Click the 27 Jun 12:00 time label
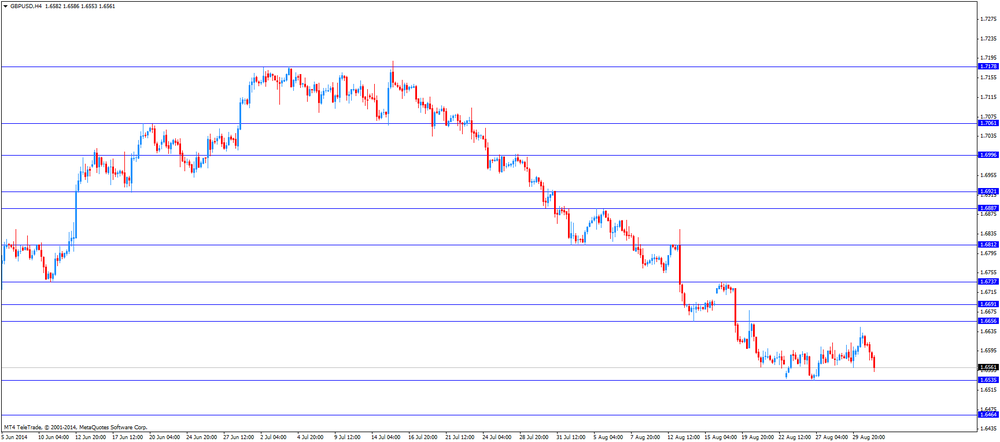Screen dimensions: 1000x442 click(239, 438)
